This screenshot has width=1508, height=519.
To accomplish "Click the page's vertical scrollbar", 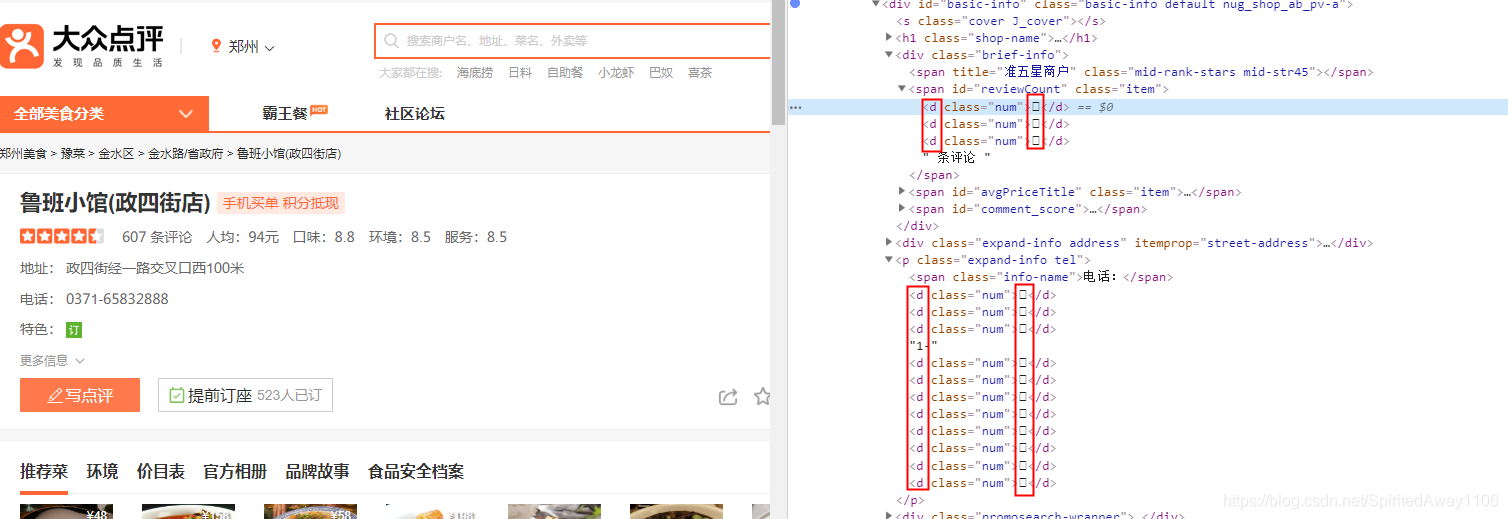I will pos(777,63).
